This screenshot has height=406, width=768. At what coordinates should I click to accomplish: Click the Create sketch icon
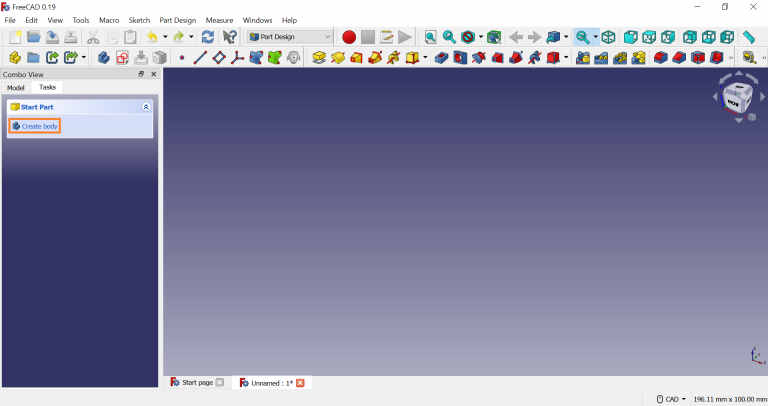(123, 58)
